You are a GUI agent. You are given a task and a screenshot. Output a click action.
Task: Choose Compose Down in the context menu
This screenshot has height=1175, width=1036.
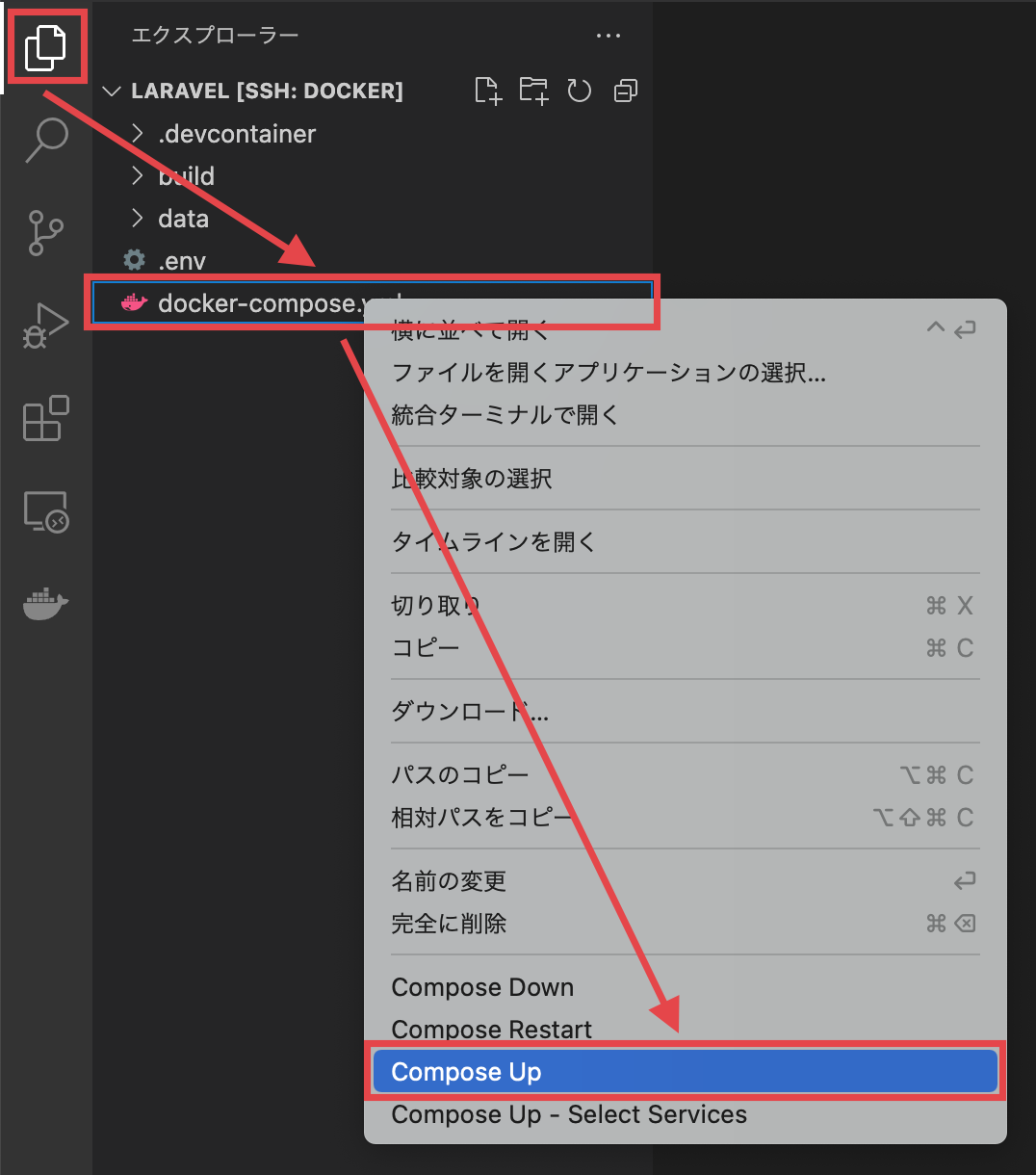click(x=481, y=987)
